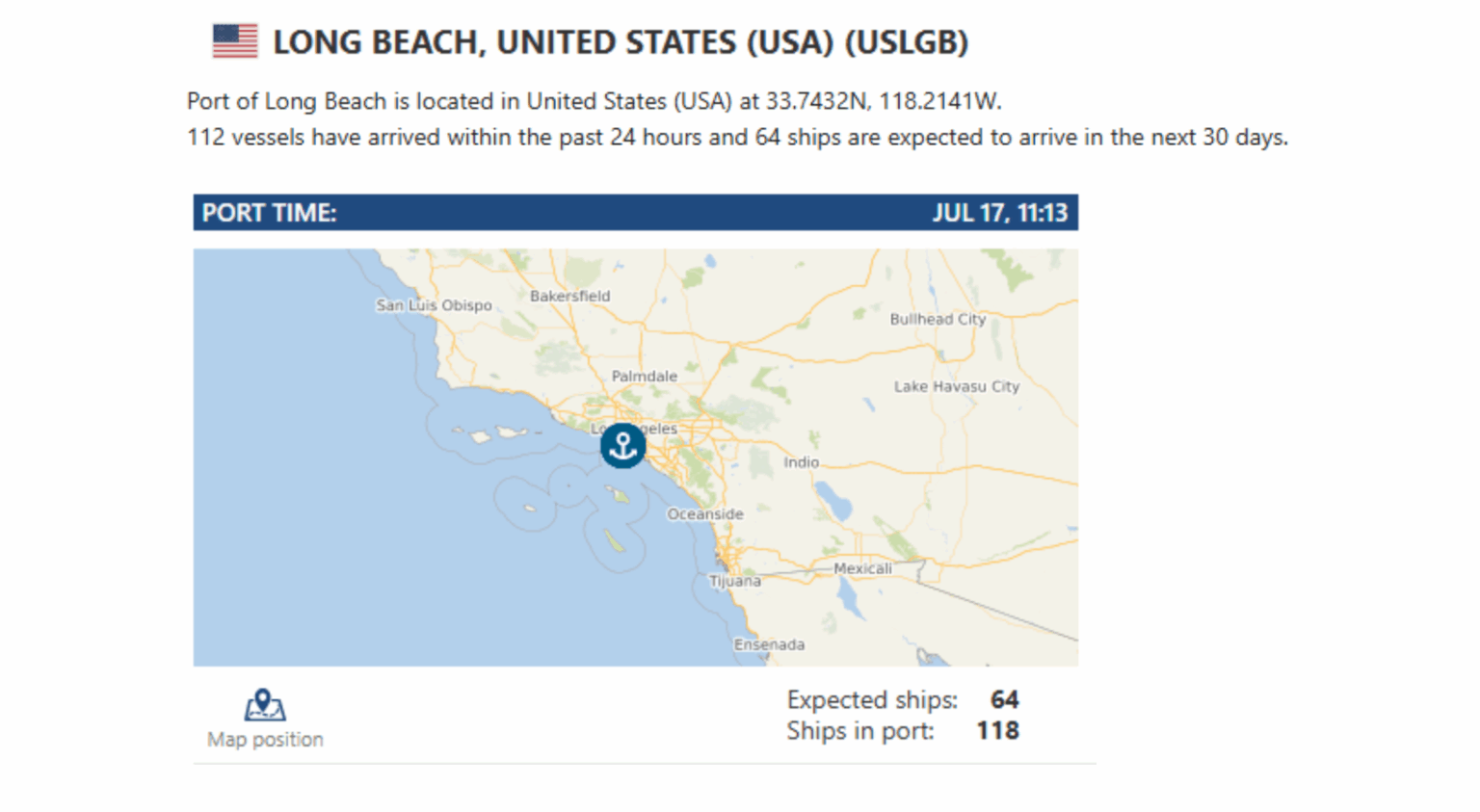Click the Expected ships label
Viewport: 1480px width, 812px height.
coord(872,700)
